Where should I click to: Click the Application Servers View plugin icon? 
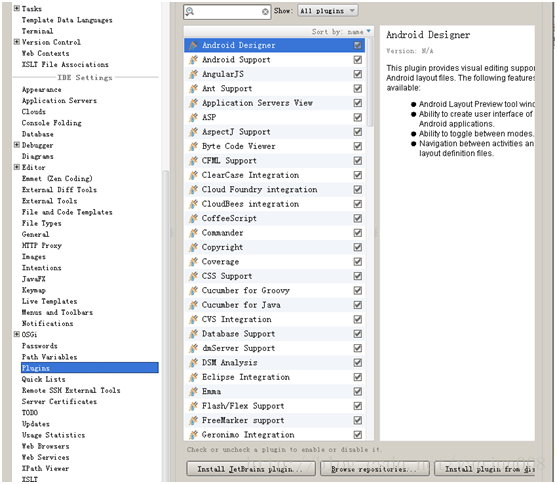pyautogui.click(x=193, y=103)
